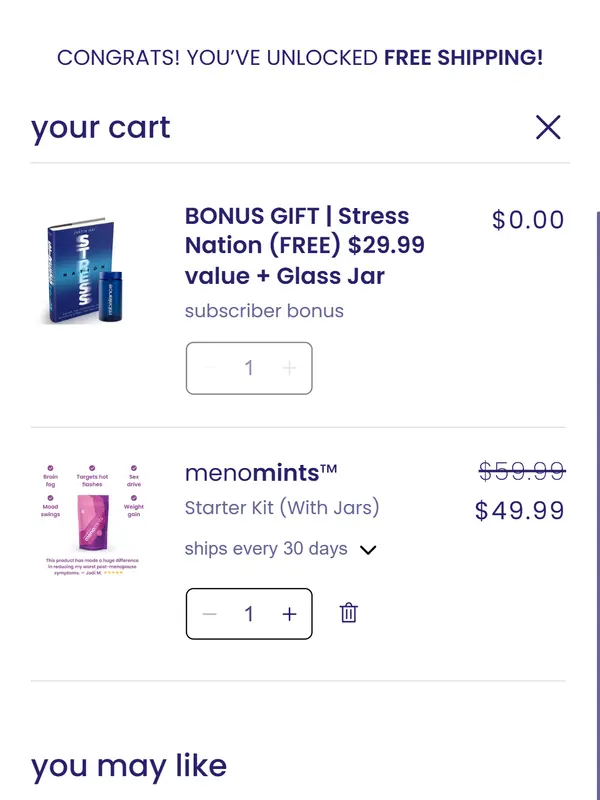Open the BONUS GIFT Stress Nation title

click(304, 245)
